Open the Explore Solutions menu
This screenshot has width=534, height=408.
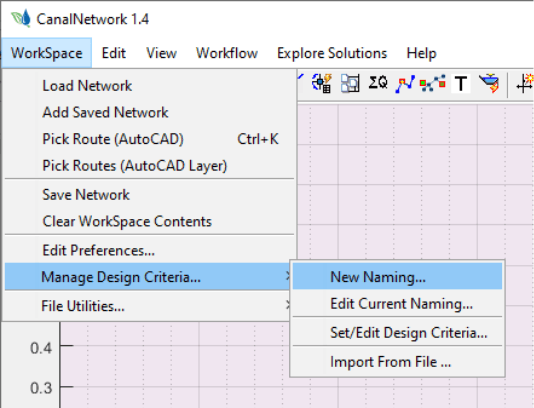(x=332, y=53)
